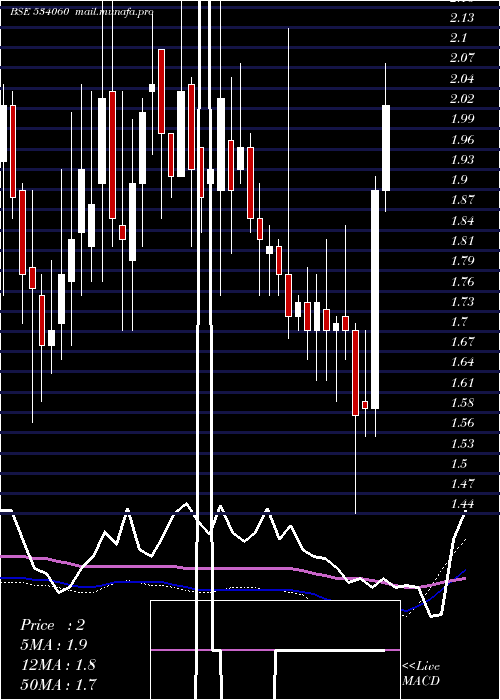Select the 1.53 price axis label

point(462,444)
